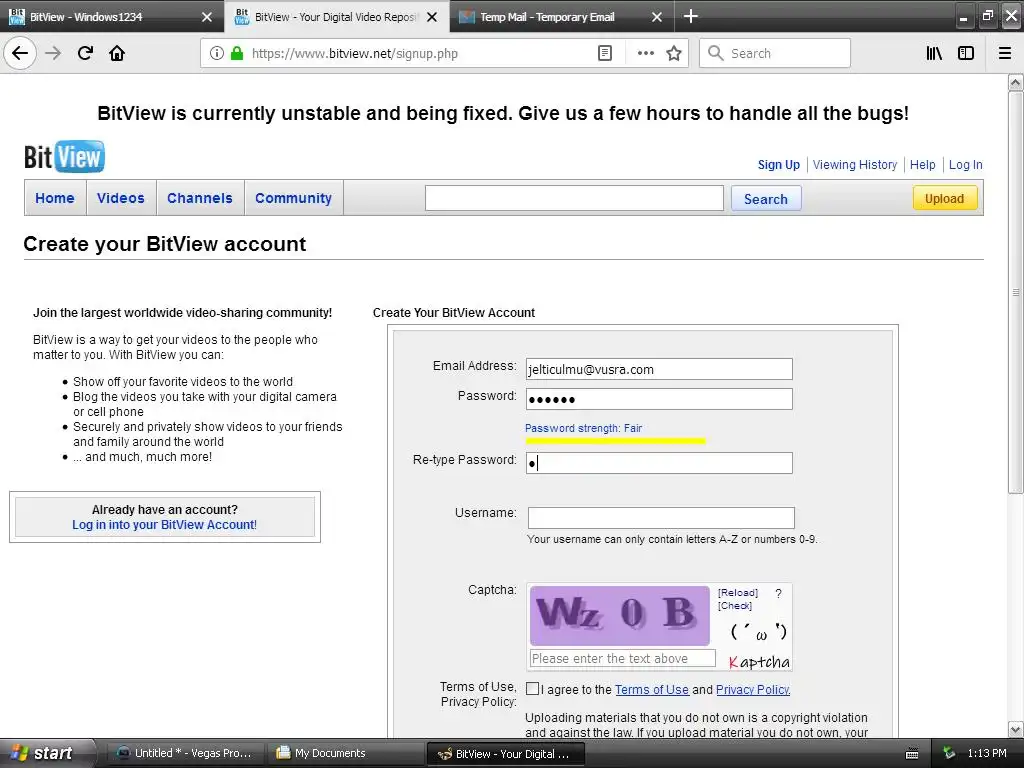Focus the captcha text entry field

click(x=623, y=658)
